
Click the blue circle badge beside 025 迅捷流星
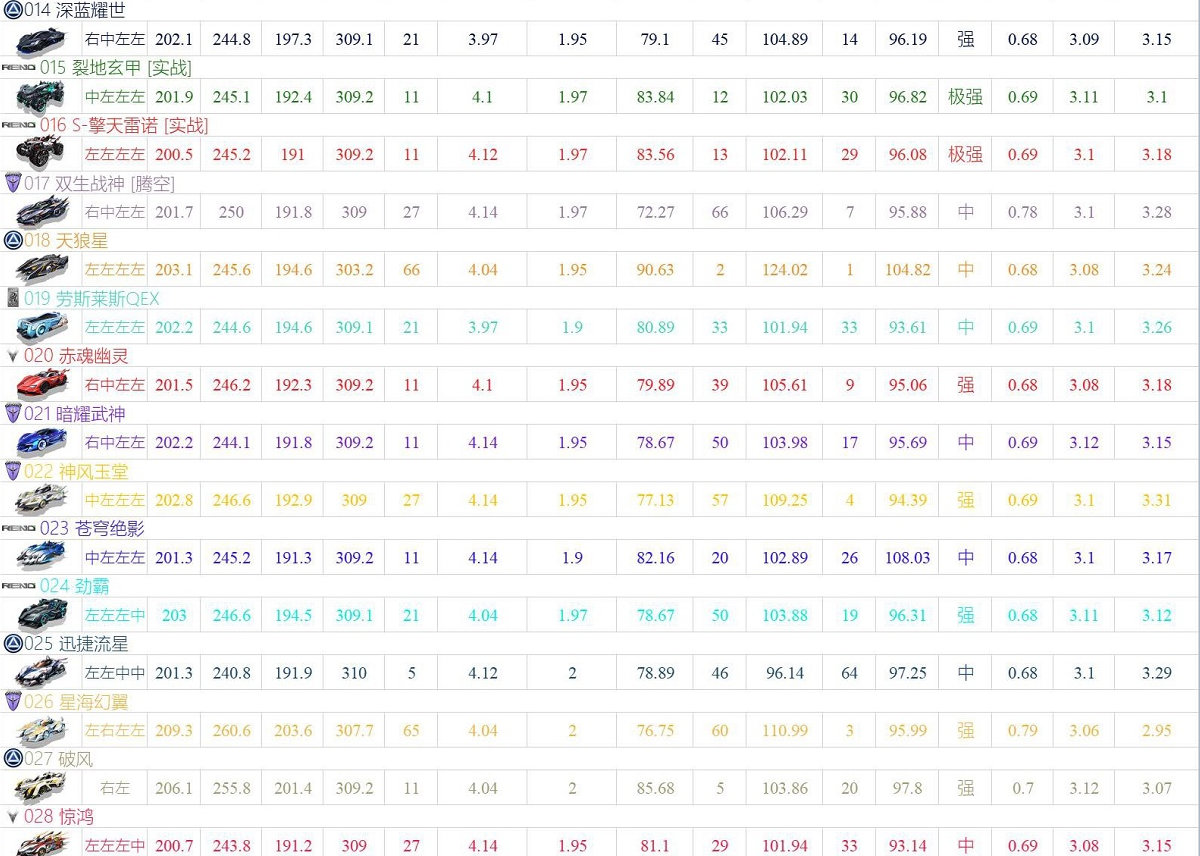pos(12,643)
